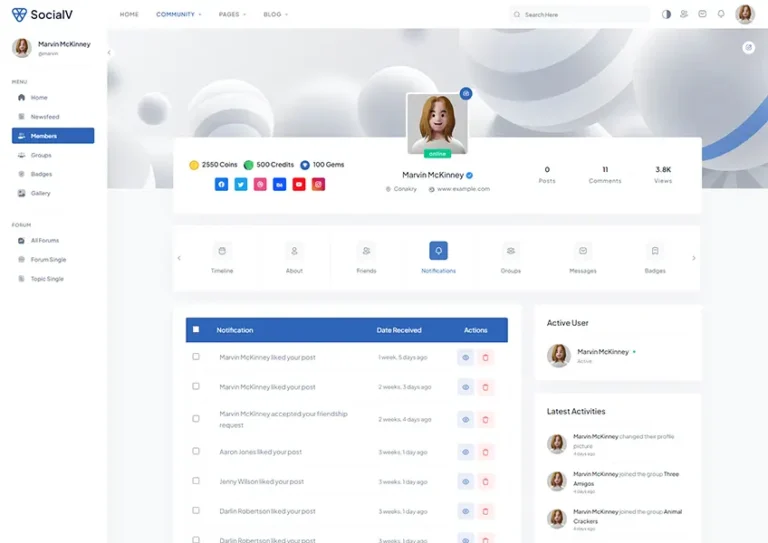Collapse the sidebar with the arrow
This screenshot has height=543, width=768.
109,52
